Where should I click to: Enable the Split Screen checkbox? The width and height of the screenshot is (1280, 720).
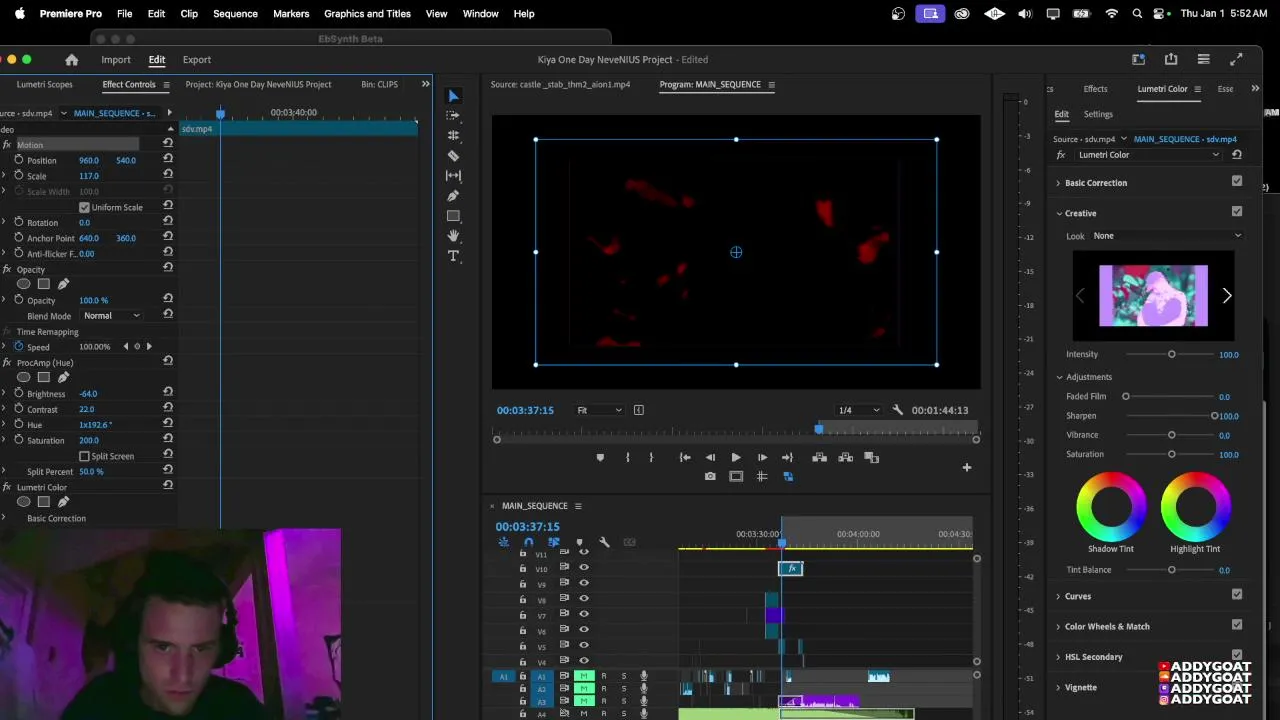(x=84, y=456)
